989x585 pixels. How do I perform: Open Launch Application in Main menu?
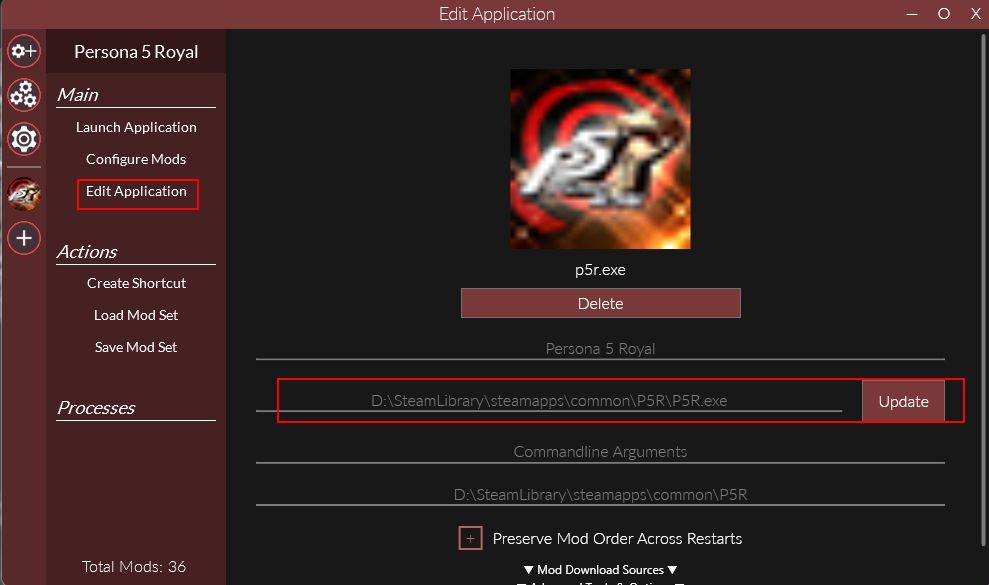[x=136, y=127]
